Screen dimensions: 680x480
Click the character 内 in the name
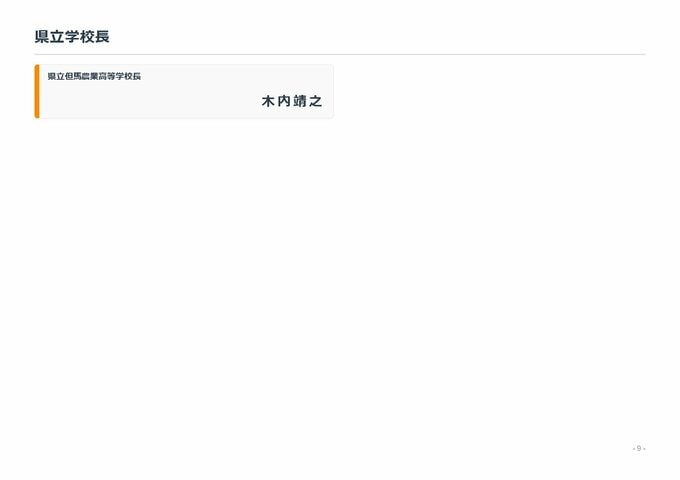point(284,101)
